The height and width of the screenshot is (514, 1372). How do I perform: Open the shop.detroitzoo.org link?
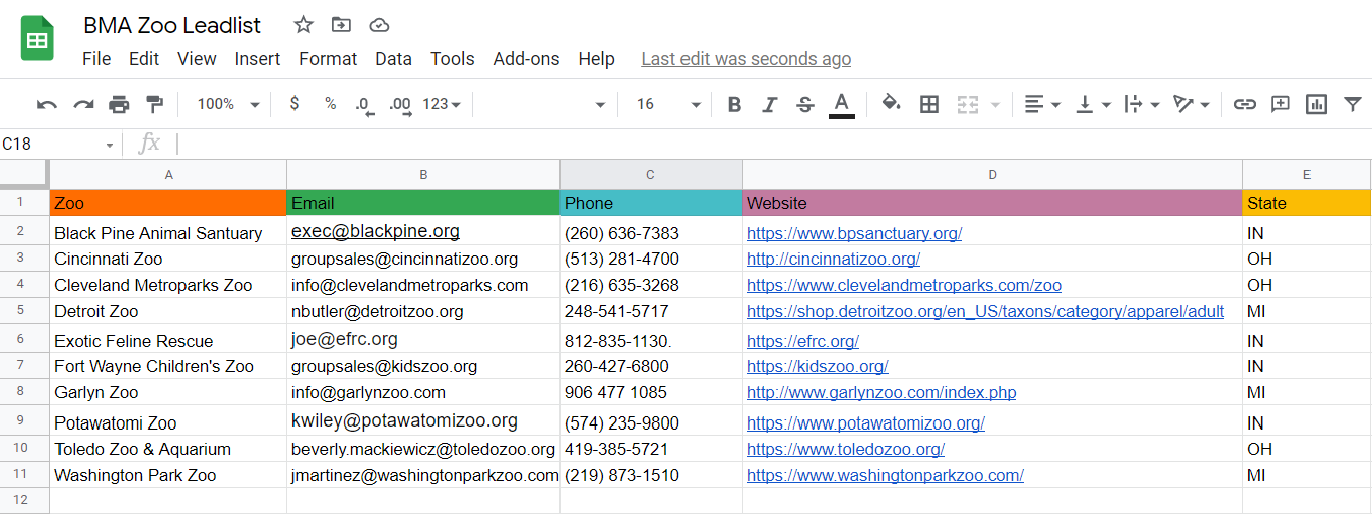pyautogui.click(x=985, y=311)
